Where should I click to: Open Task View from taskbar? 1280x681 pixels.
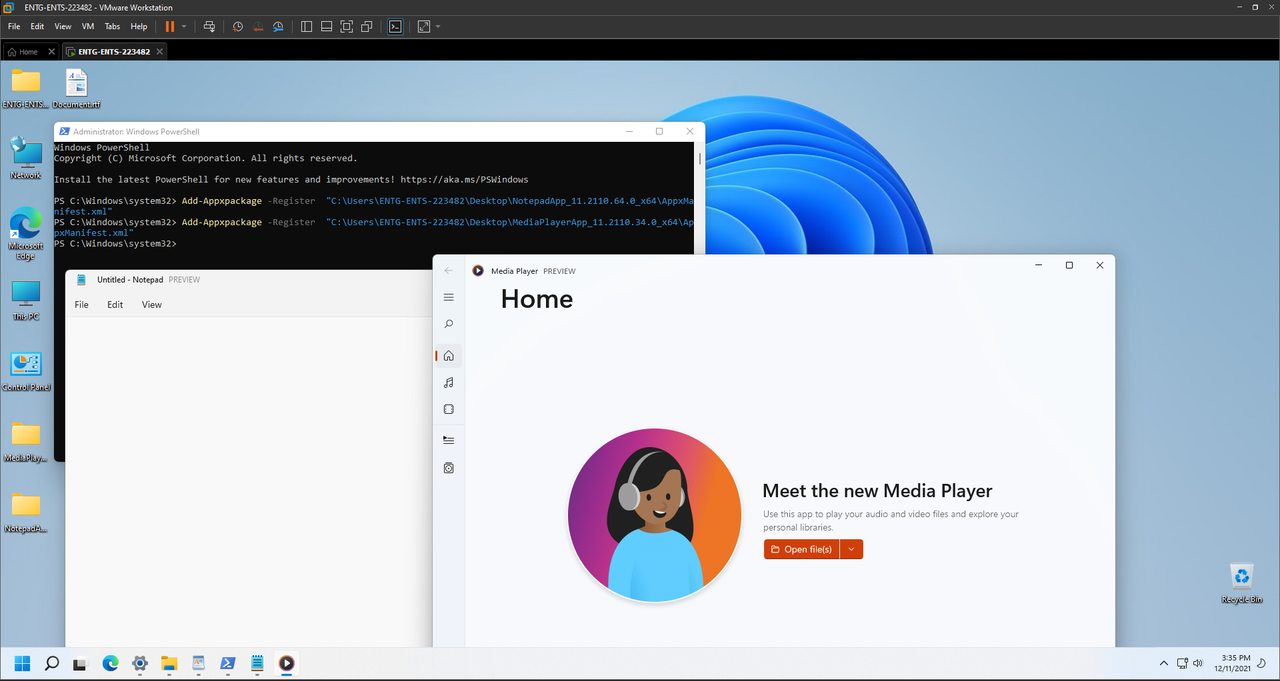click(x=81, y=662)
